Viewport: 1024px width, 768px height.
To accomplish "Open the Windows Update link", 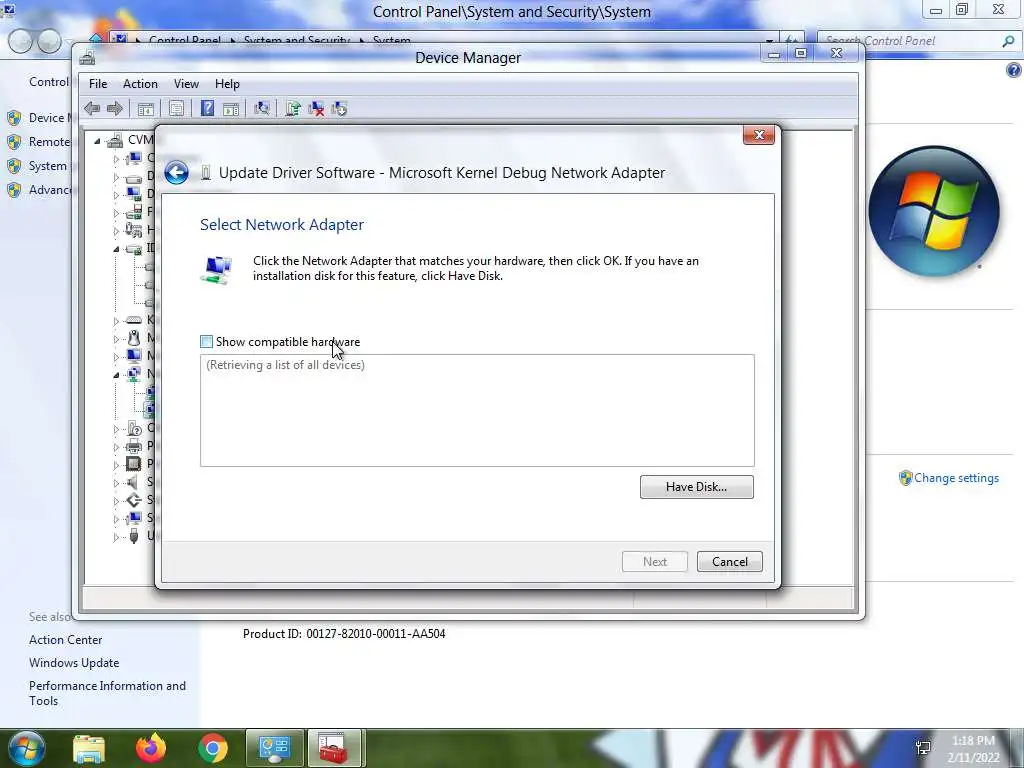I will (74, 663).
